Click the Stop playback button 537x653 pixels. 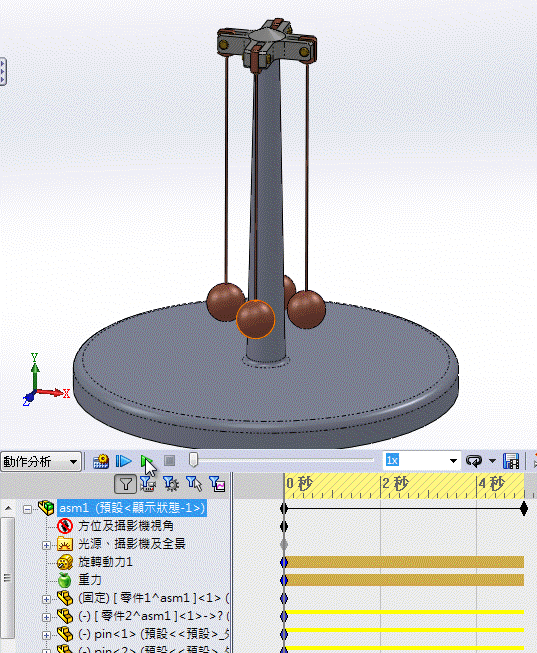click(x=170, y=461)
